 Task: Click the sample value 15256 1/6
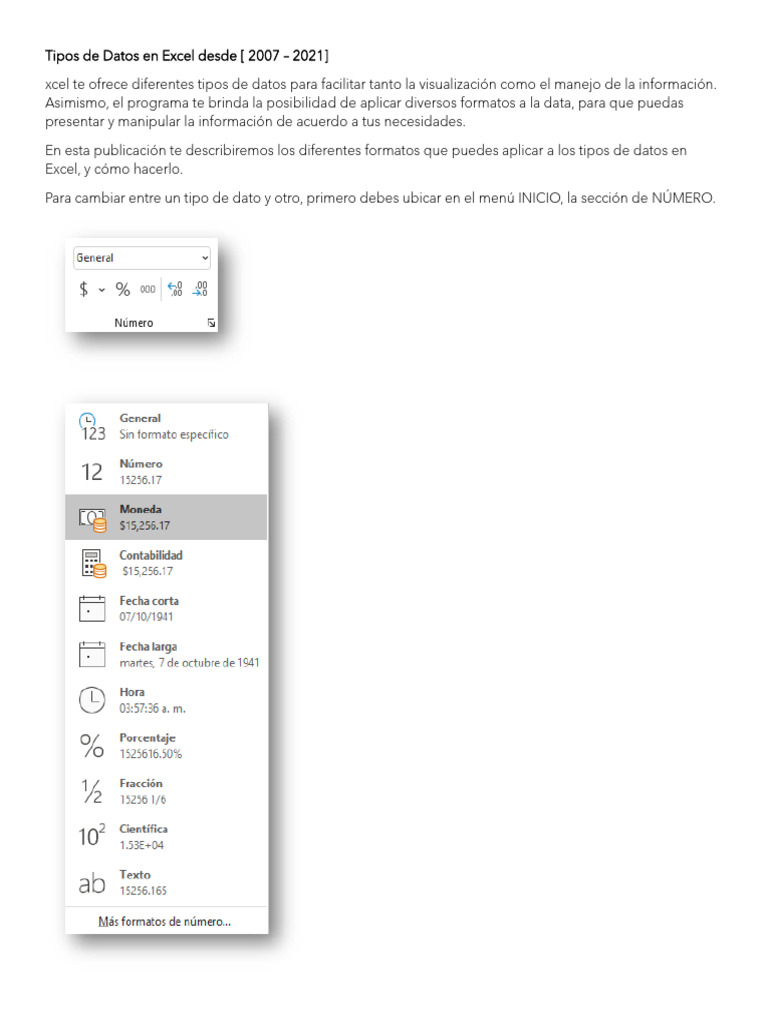pos(142,799)
